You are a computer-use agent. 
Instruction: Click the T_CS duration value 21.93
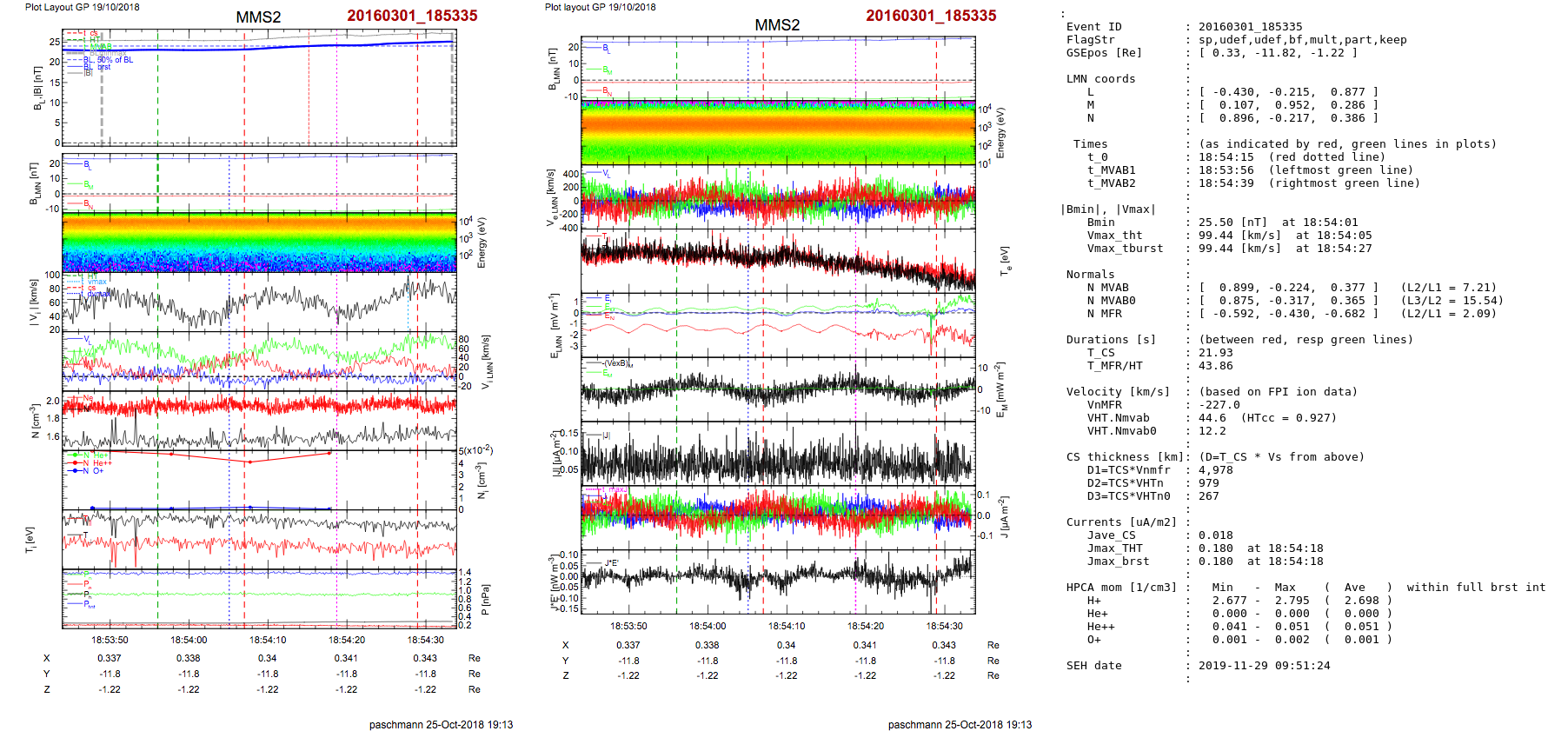tap(1215, 353)
